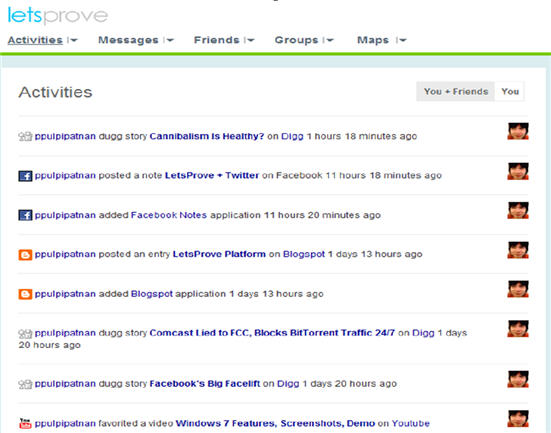Click the YouTube icon beside Windows 7 Features
The image size is (551, 433).
(x=25, y=424)
